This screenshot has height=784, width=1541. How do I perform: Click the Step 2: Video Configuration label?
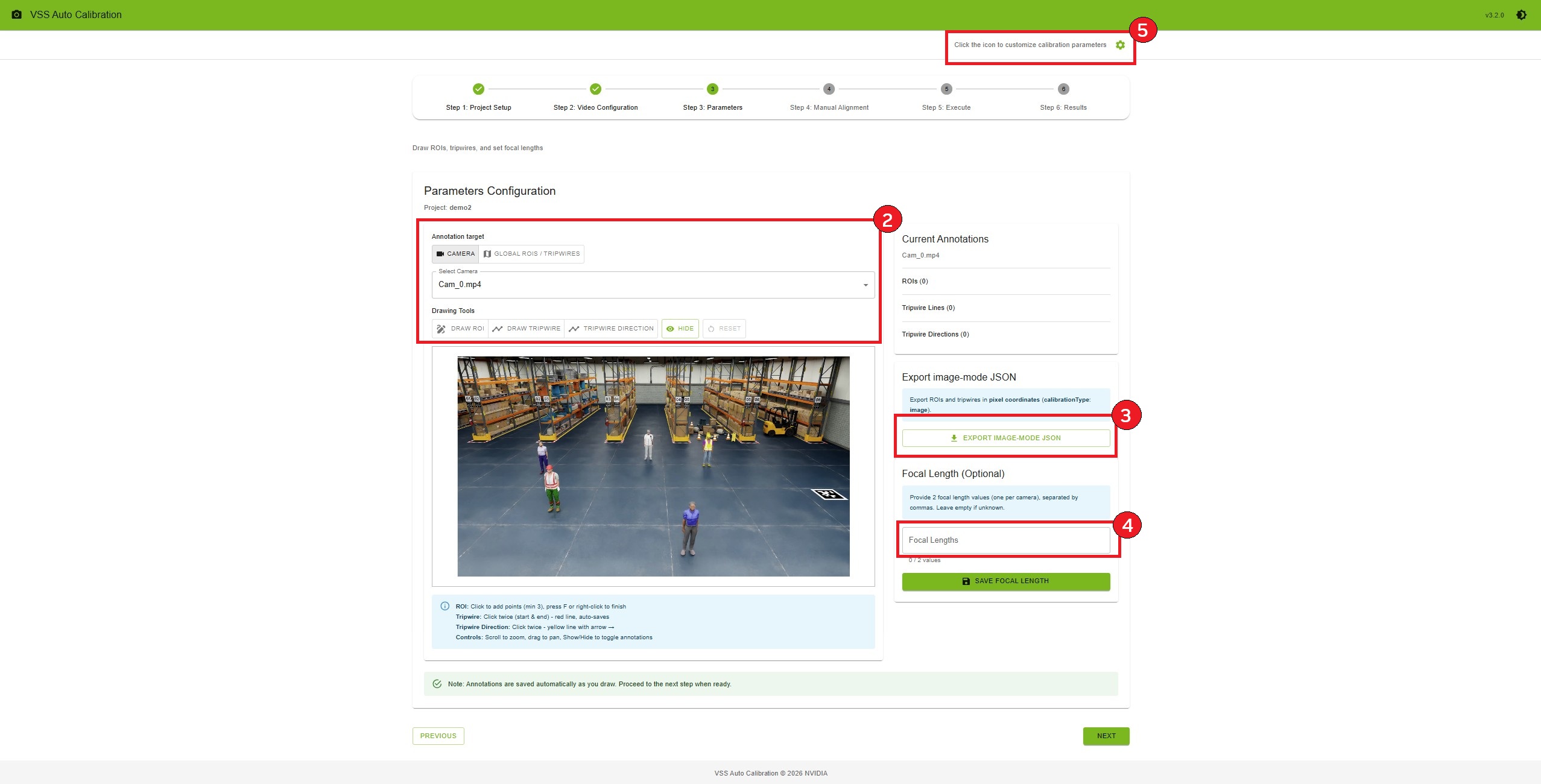595,108
